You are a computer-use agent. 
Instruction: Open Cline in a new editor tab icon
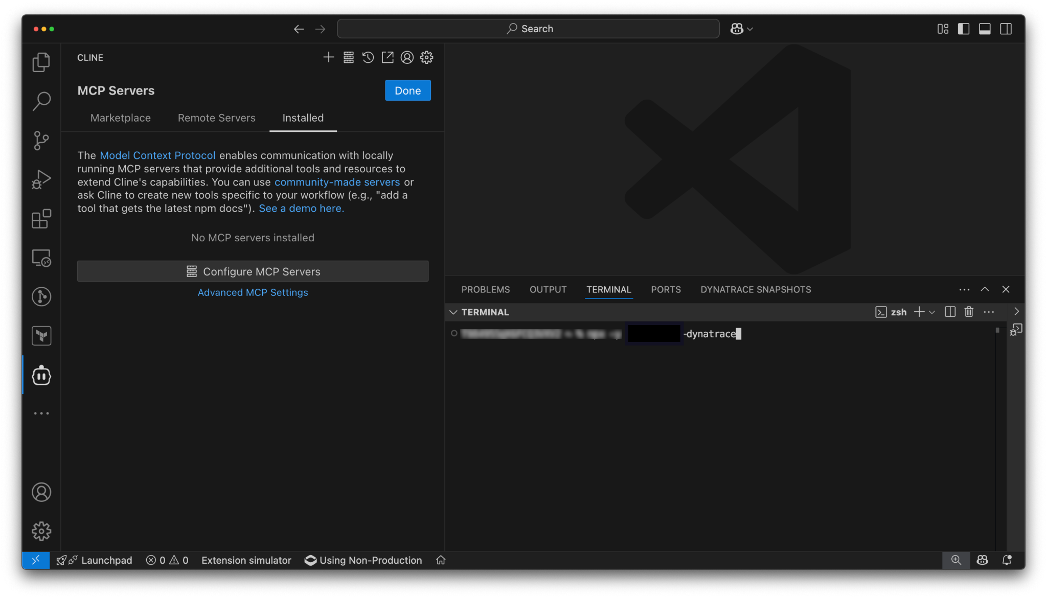387,57
